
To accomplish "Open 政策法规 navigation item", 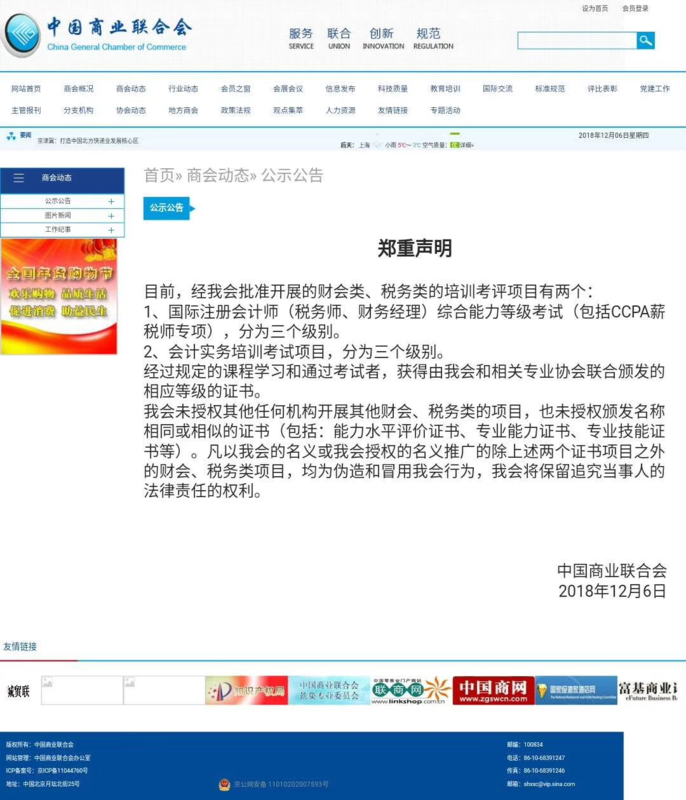I will 236,110.
